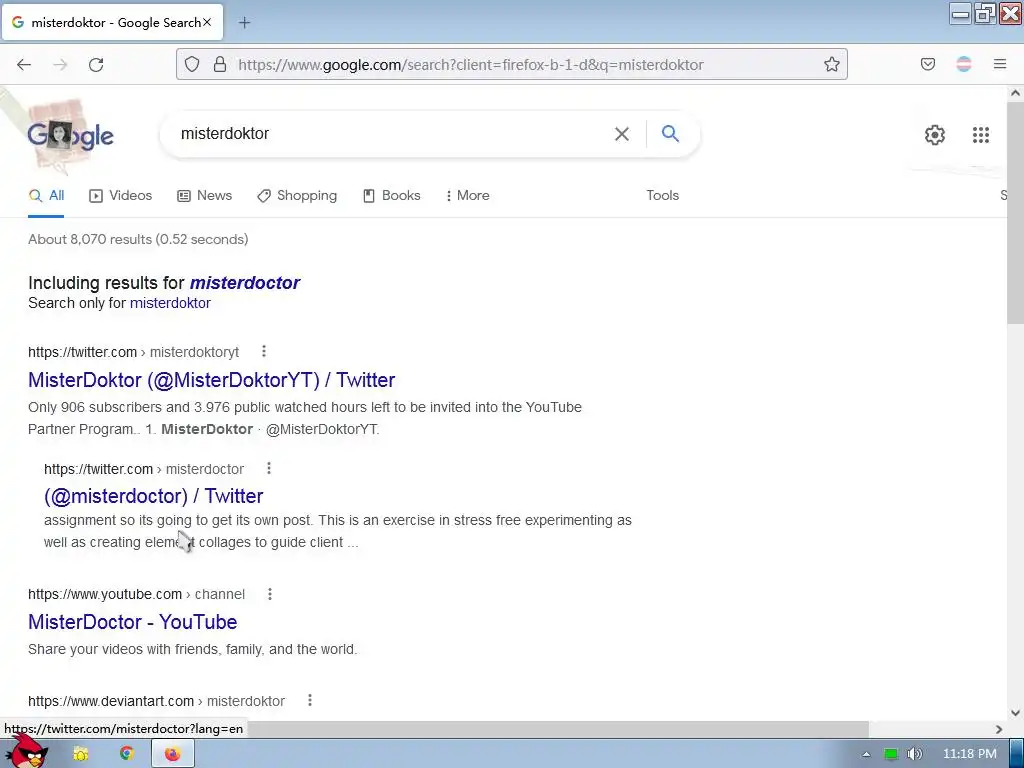Bookmark this page with the star icon
The height and width of the screenshot is (768, 1024).
(831, 64)
